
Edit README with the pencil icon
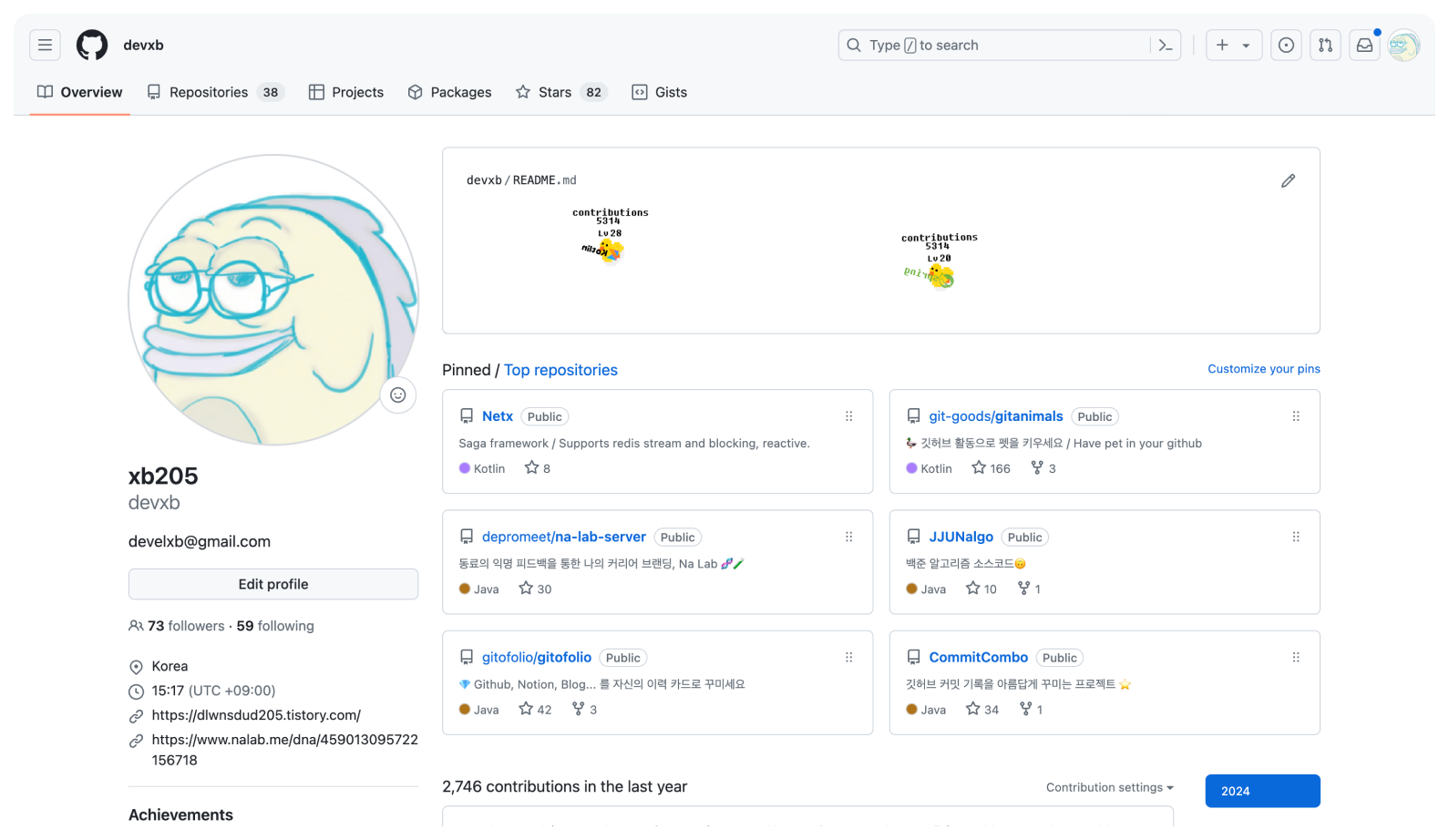coord(1288,180)
